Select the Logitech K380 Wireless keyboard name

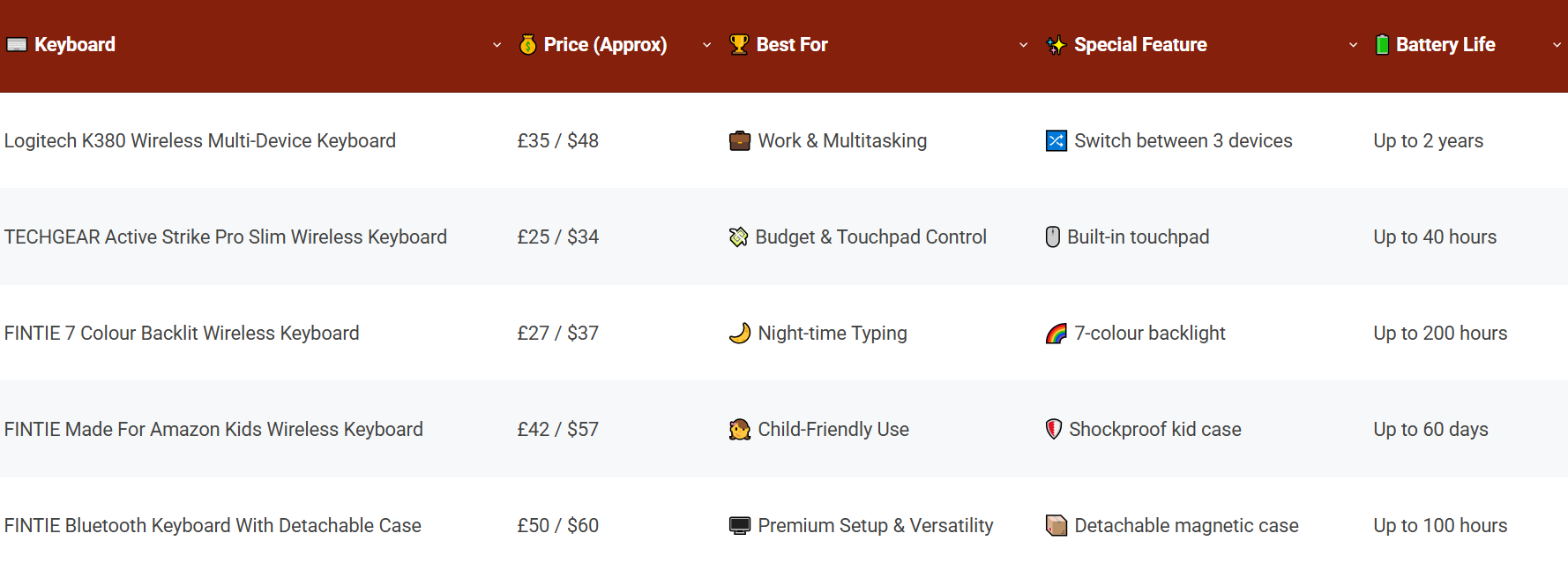coord(200,141)
